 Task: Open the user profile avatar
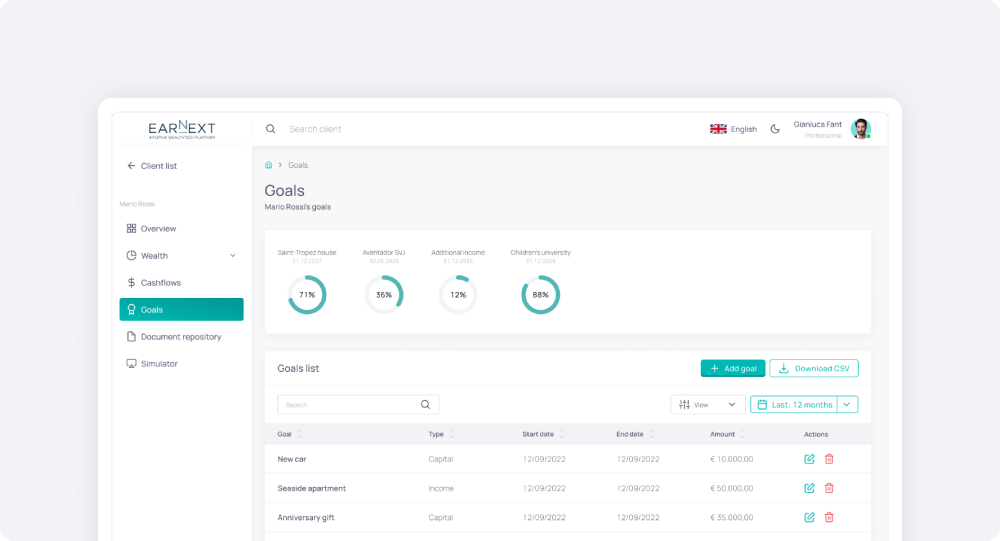(x=860, y=129)
